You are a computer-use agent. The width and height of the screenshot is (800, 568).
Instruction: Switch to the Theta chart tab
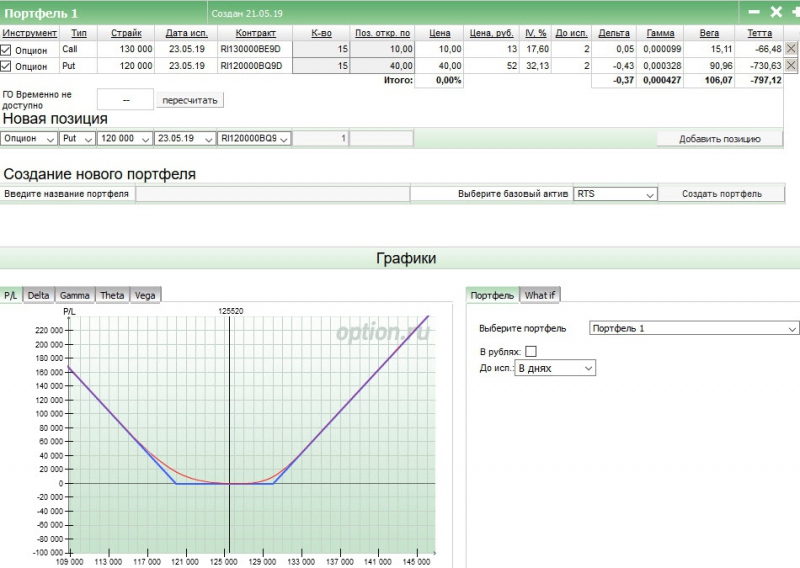pos(112,295)
